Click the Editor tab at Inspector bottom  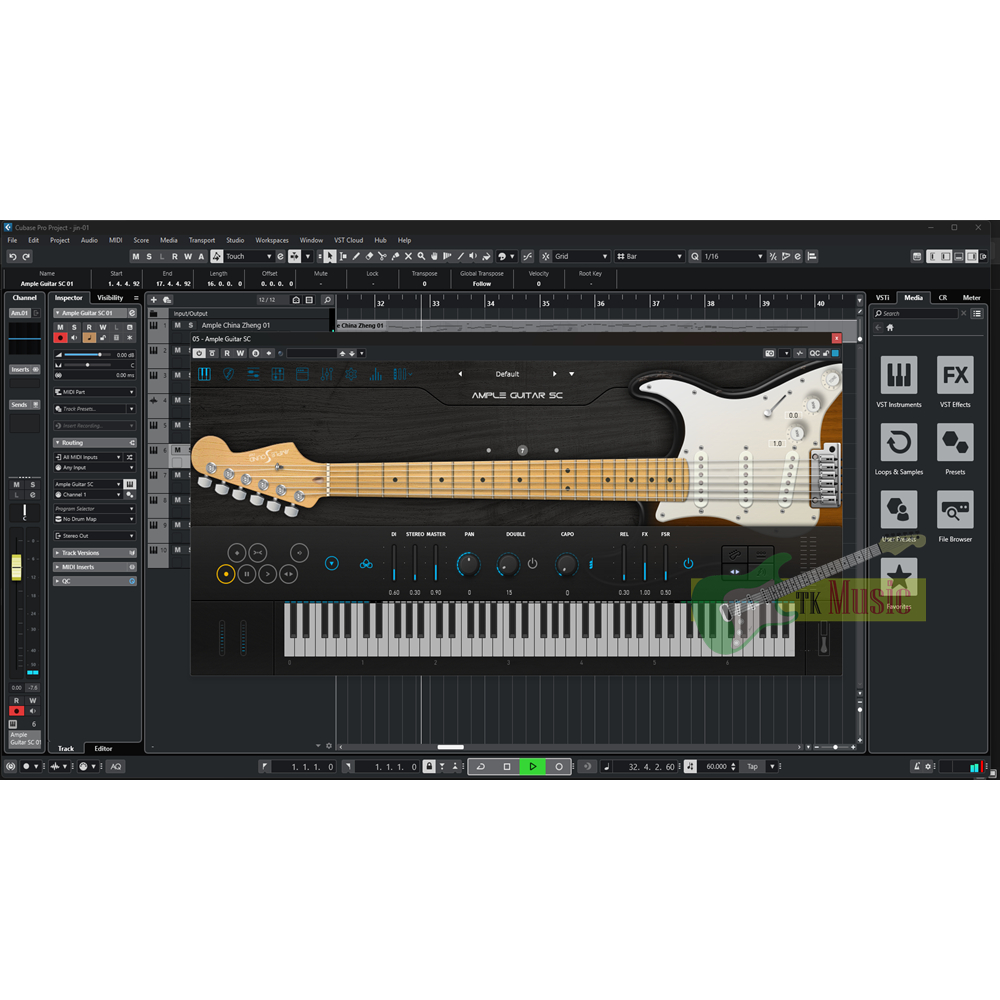103,749
